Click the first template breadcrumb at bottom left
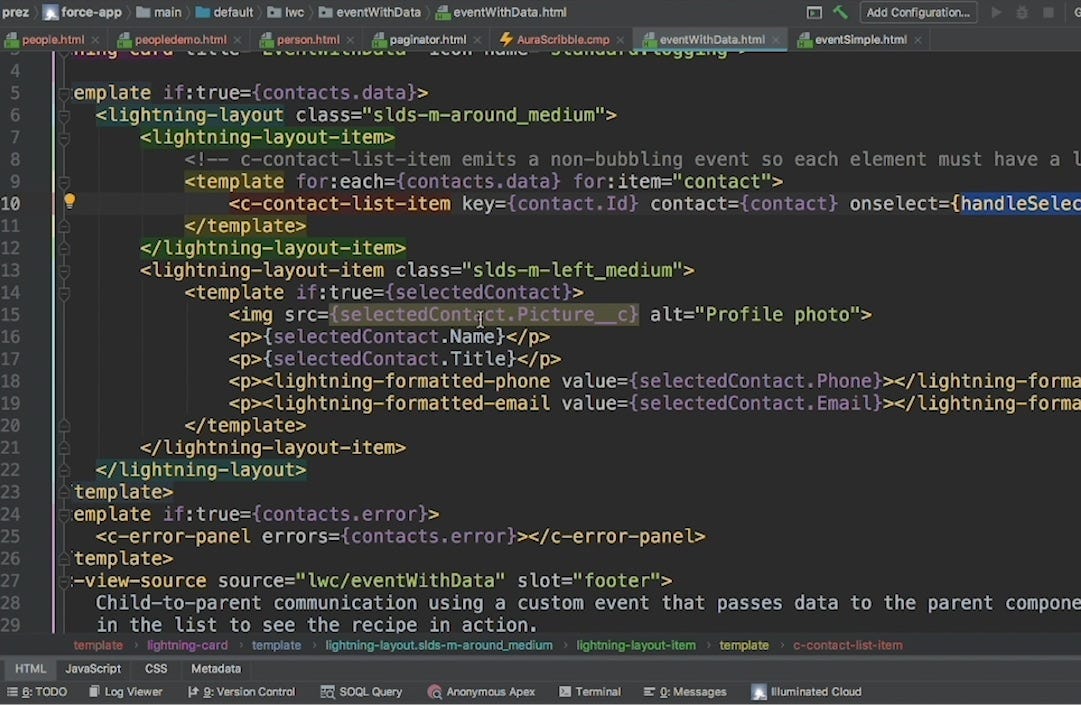This screenshot has width=1081, height=705. pos(98,646)
